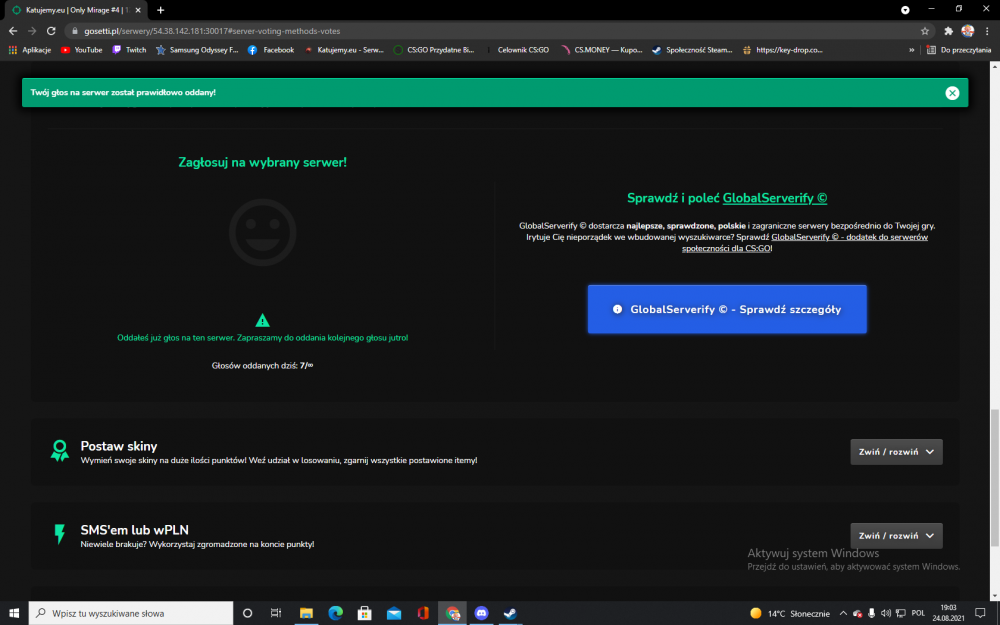This screenshot has width=1000, height=625.
Task: Show more bookmarks chevron
Action: point(911,50)
